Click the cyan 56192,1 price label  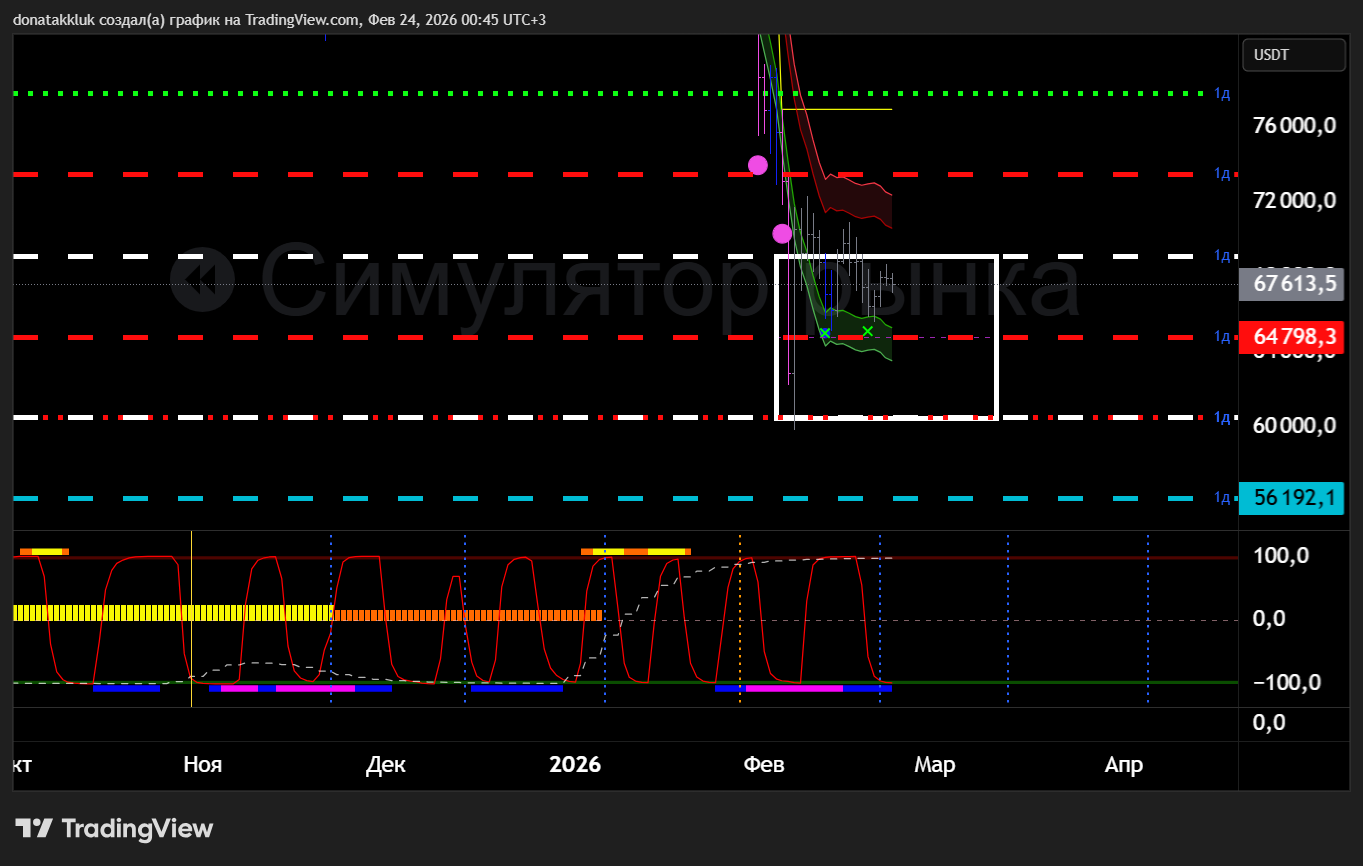1291,498
